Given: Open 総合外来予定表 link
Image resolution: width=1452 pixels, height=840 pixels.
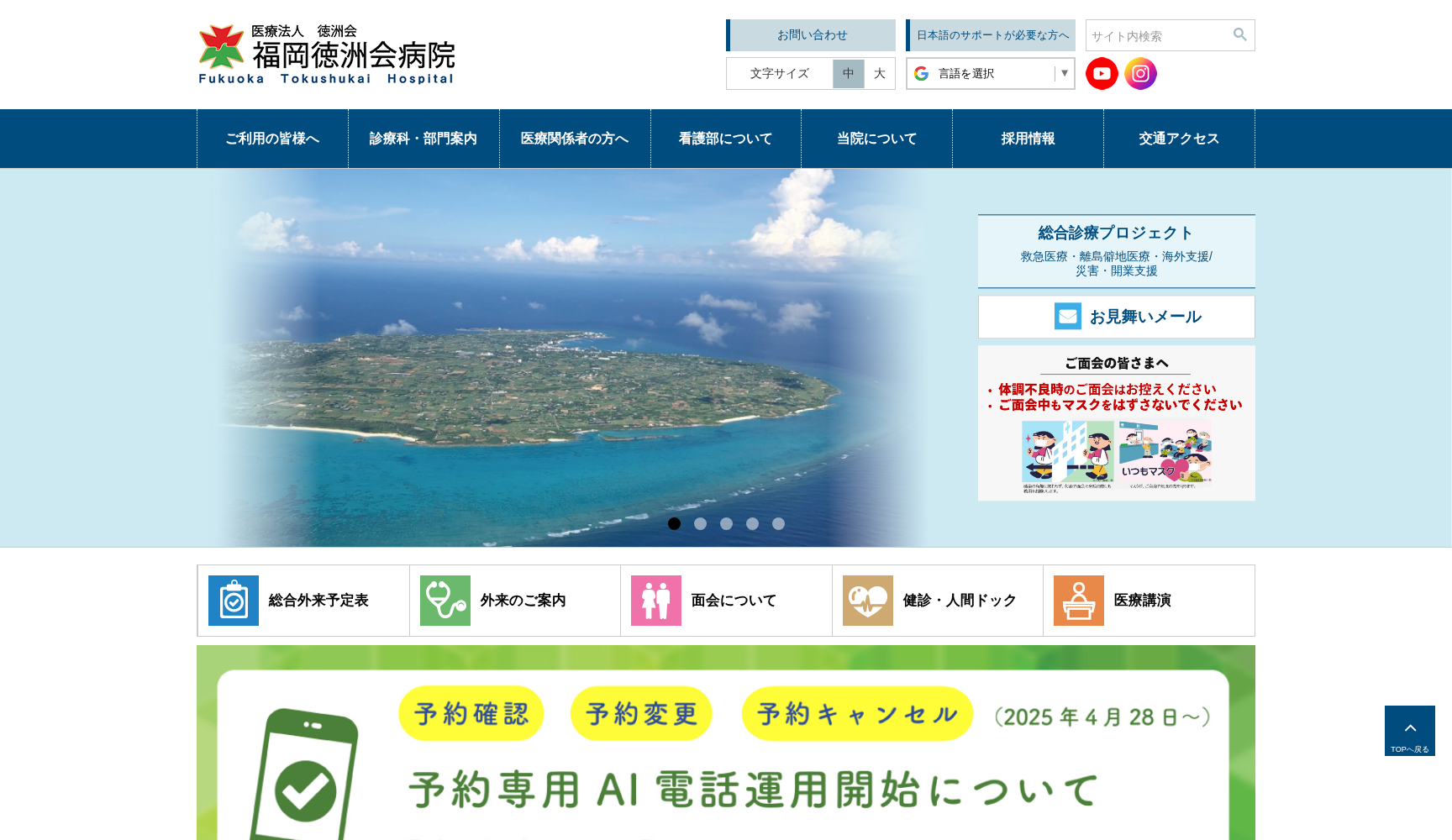Looking at the screenshot, I should point(303,601).
